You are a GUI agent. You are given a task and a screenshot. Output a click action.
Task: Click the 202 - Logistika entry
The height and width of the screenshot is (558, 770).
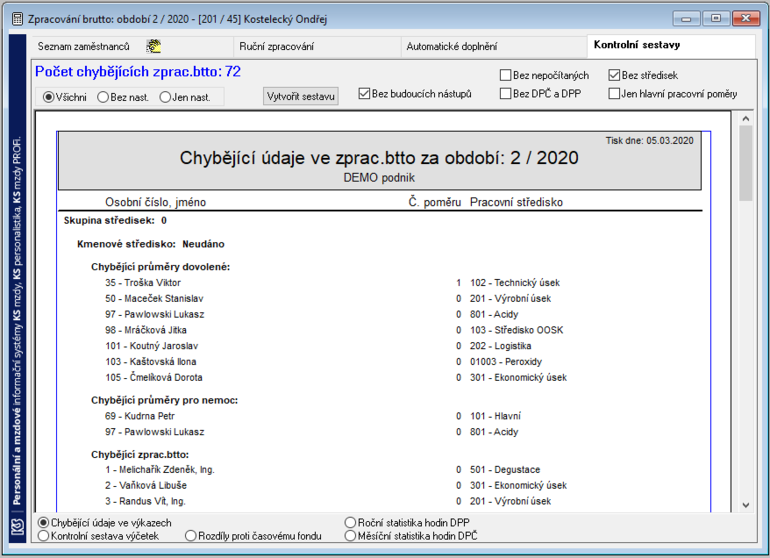pos(500,346)
